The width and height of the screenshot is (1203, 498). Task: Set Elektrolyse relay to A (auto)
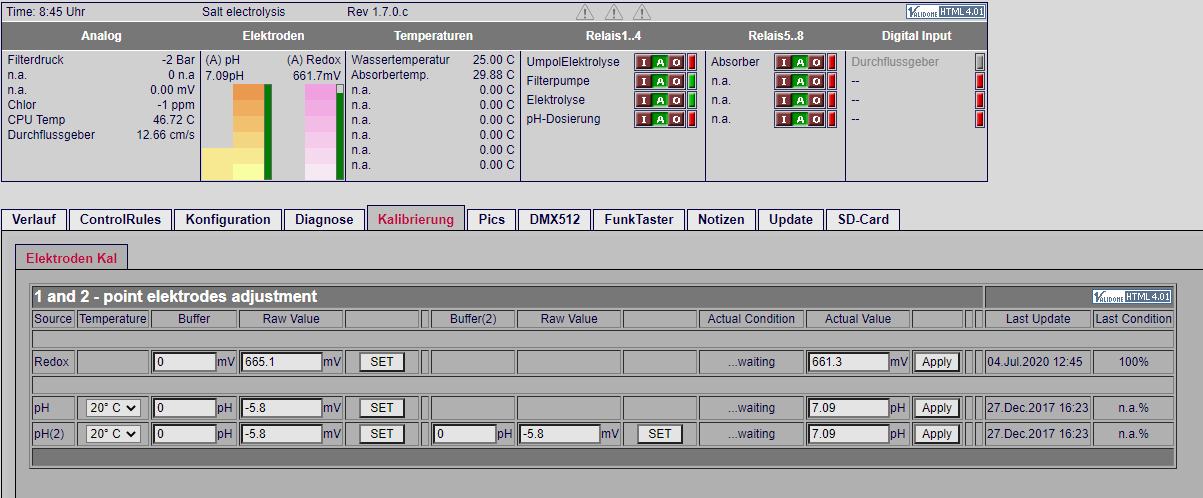point(660,100)
